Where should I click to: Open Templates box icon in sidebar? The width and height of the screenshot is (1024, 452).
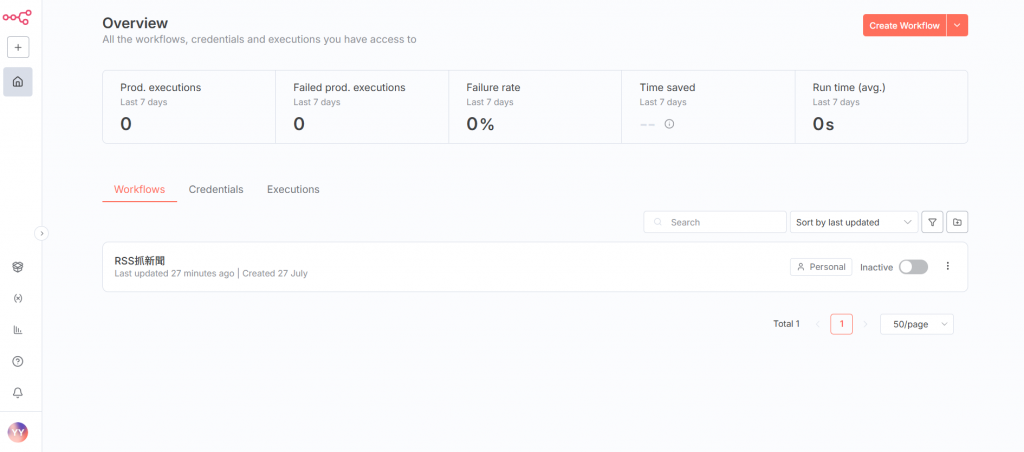18,267
